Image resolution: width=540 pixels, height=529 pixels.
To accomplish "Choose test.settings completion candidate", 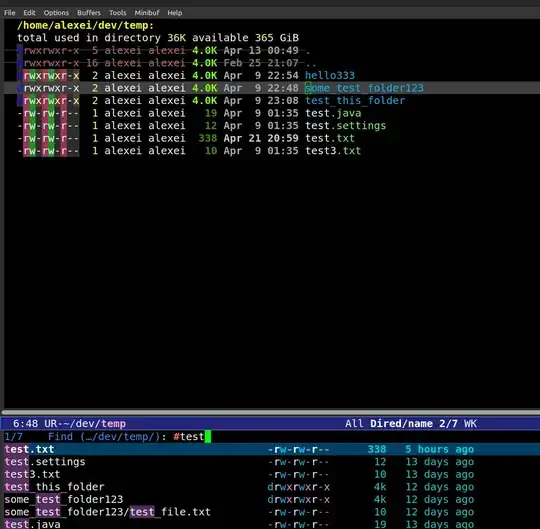I will [x=270, y=462].
